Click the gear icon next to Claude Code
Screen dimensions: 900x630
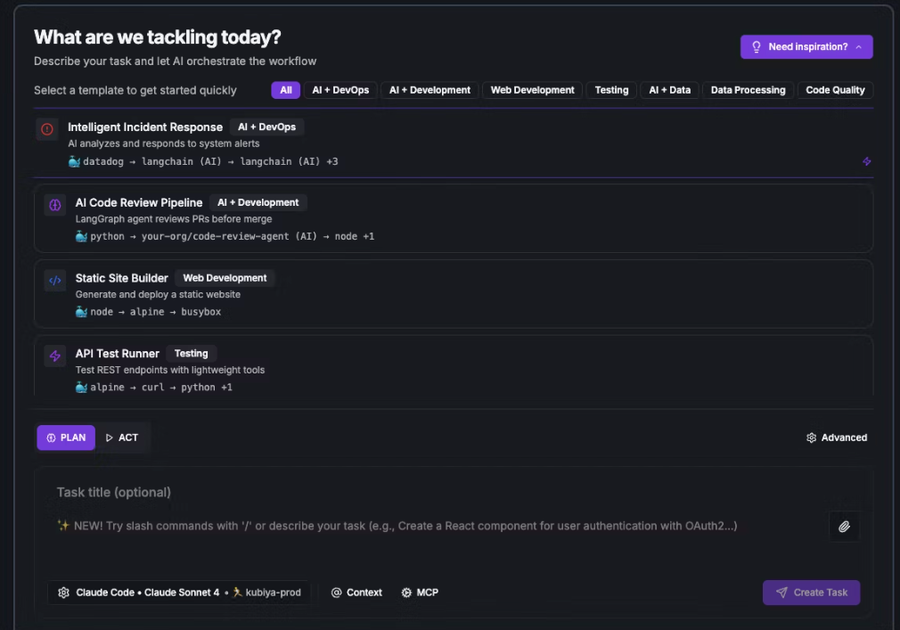(64, 593)
